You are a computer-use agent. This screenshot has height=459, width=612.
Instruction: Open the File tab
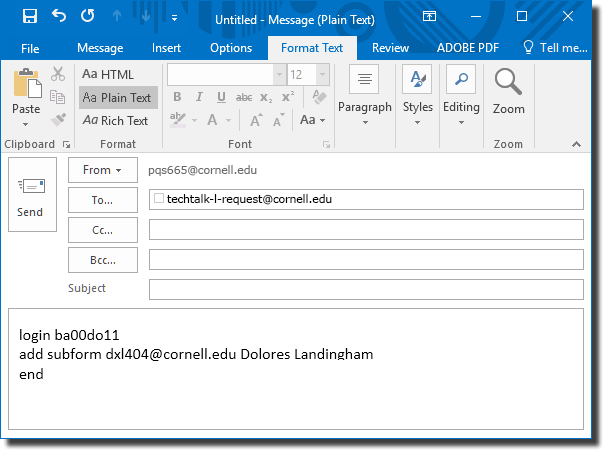(30, 48)
